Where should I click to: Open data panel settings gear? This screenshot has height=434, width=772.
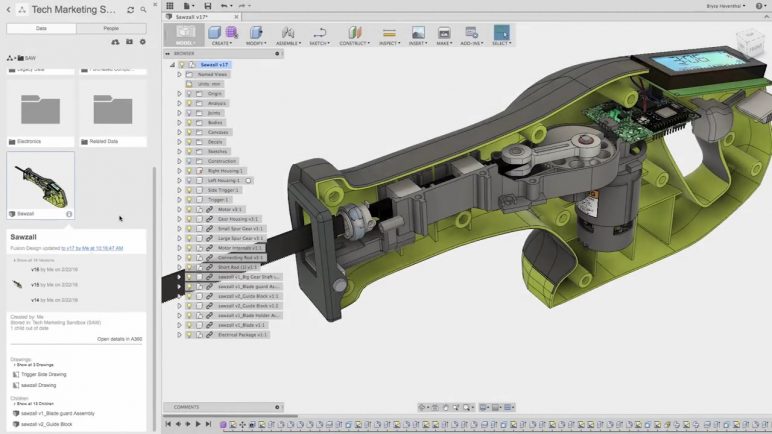click(x=143, y=42)
